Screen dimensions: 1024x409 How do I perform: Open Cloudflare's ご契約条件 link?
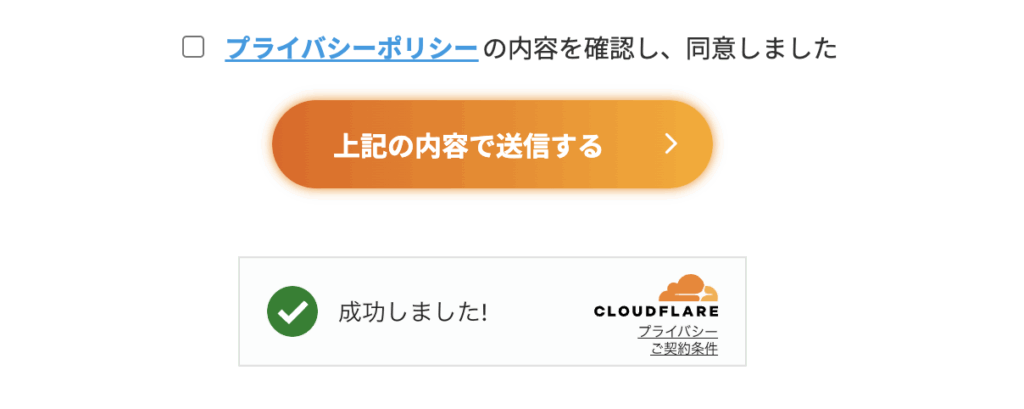(x=684, y=349)
